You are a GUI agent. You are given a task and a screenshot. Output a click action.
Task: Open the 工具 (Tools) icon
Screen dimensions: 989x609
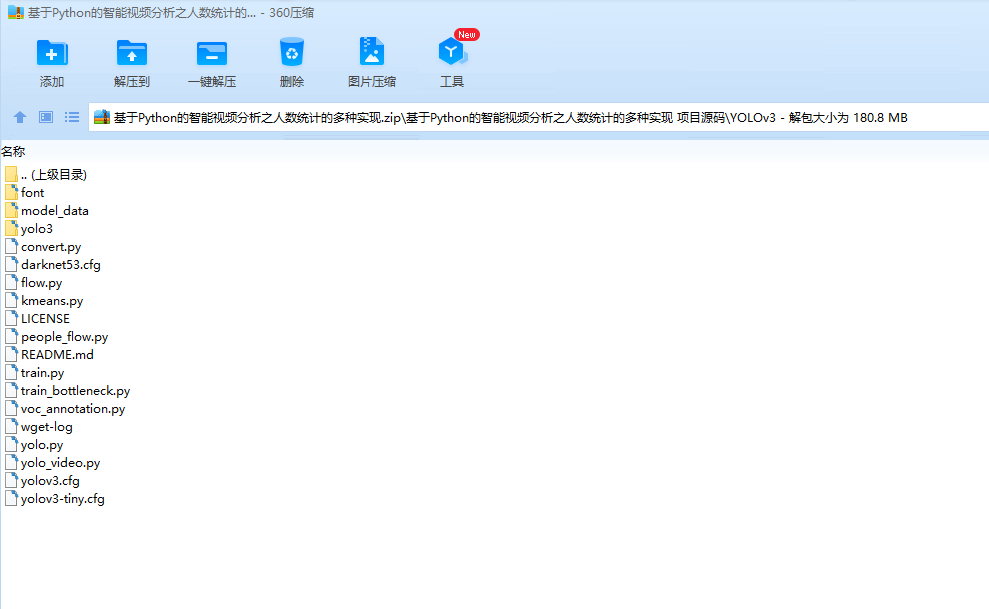tap(452, 52)
